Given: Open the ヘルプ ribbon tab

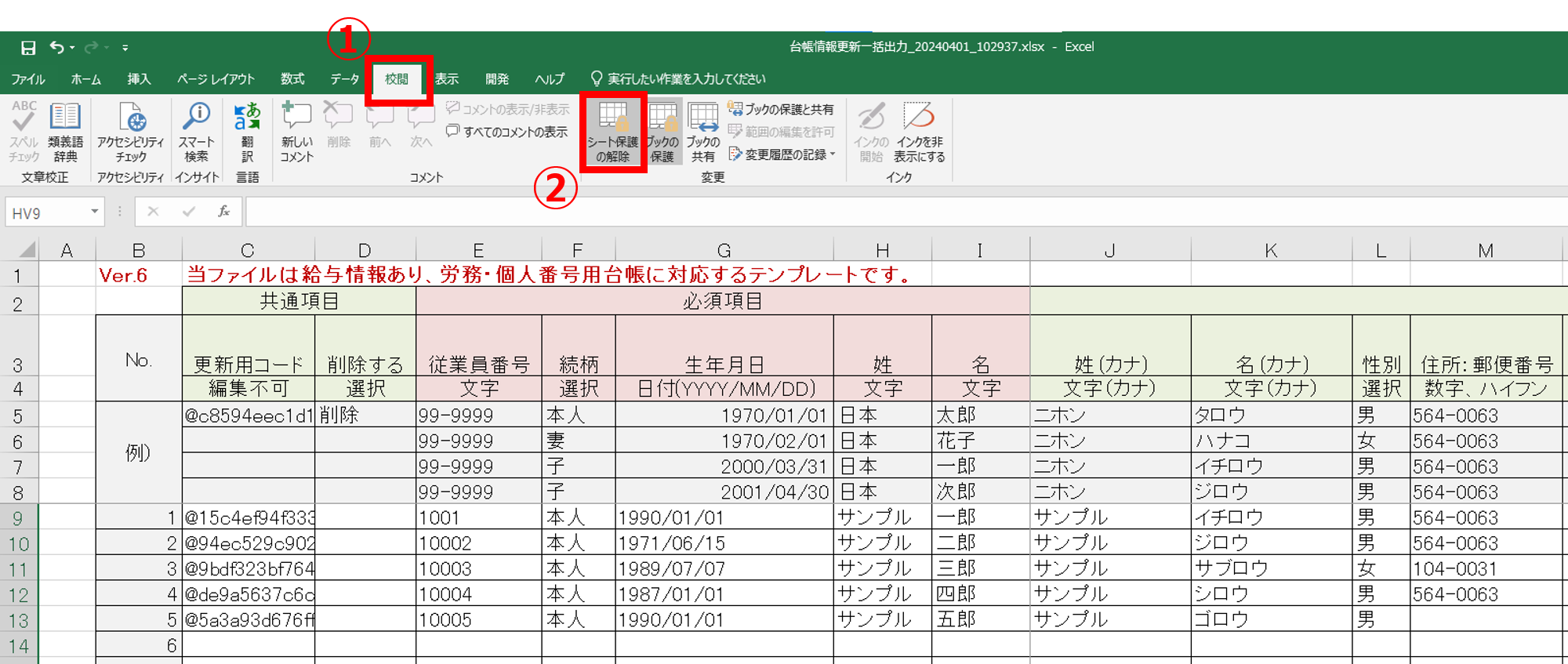Looking at the screenshot, I should (x=550, y=79).
